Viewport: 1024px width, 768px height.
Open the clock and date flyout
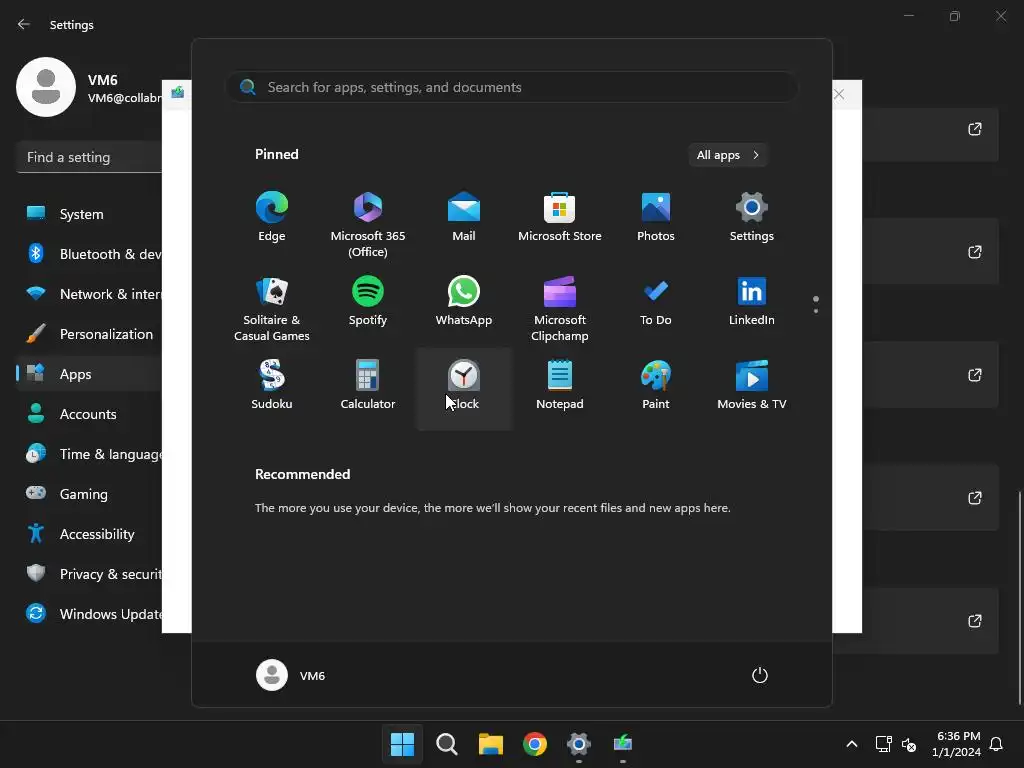(x=956, y=744)
